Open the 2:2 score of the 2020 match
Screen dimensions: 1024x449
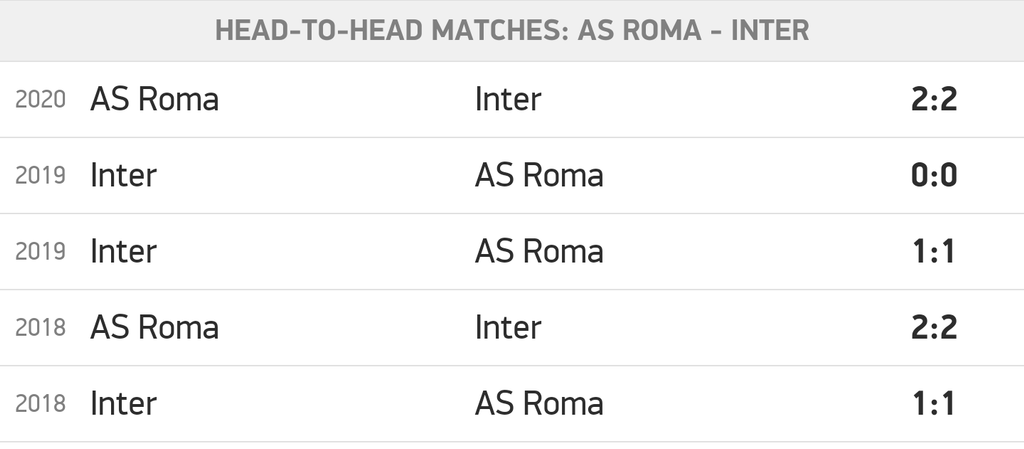pos(935,99)
